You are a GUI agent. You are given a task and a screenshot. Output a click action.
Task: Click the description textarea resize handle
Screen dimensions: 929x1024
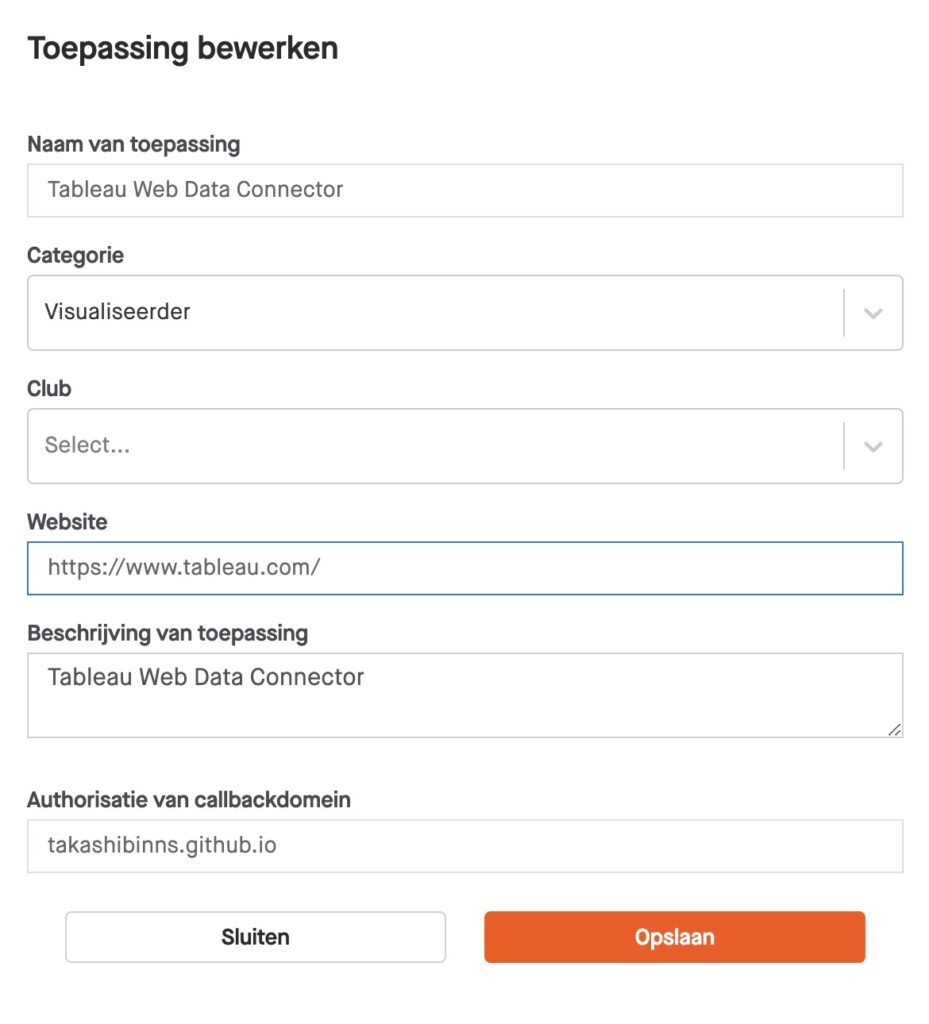(894, 729)
